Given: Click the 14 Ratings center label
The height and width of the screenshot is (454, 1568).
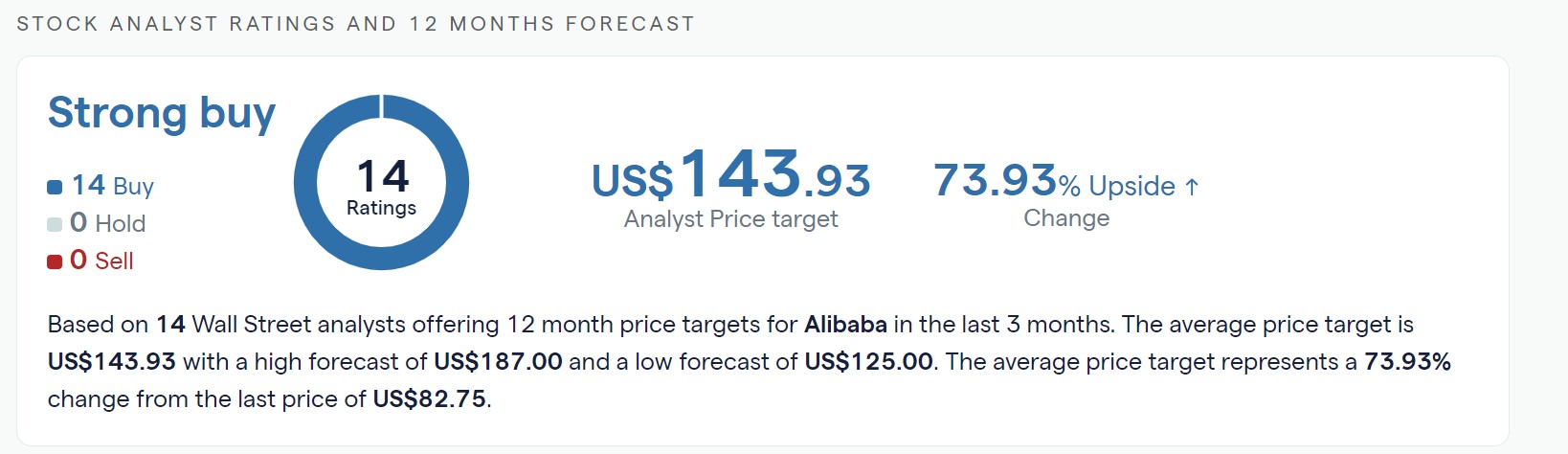Looking at the screenshot, I should 381,187.
